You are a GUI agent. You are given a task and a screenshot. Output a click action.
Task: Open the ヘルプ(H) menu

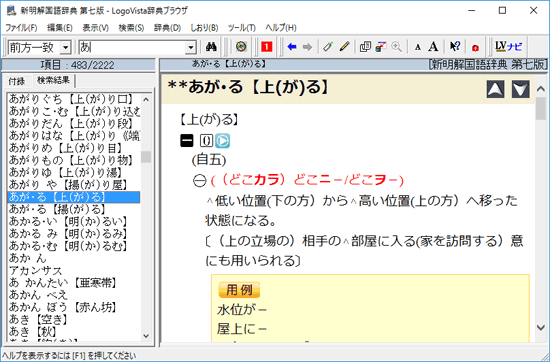(x=281, y=28)
